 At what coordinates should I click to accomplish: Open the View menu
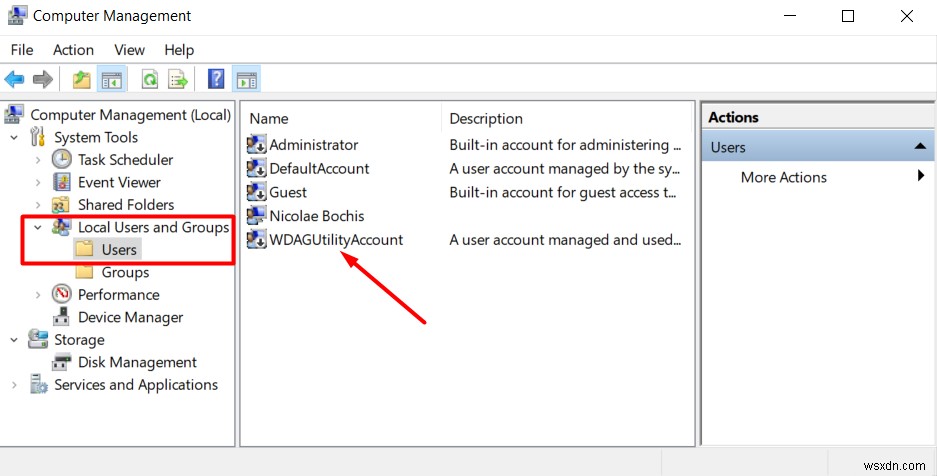click(x=130, y=50)
